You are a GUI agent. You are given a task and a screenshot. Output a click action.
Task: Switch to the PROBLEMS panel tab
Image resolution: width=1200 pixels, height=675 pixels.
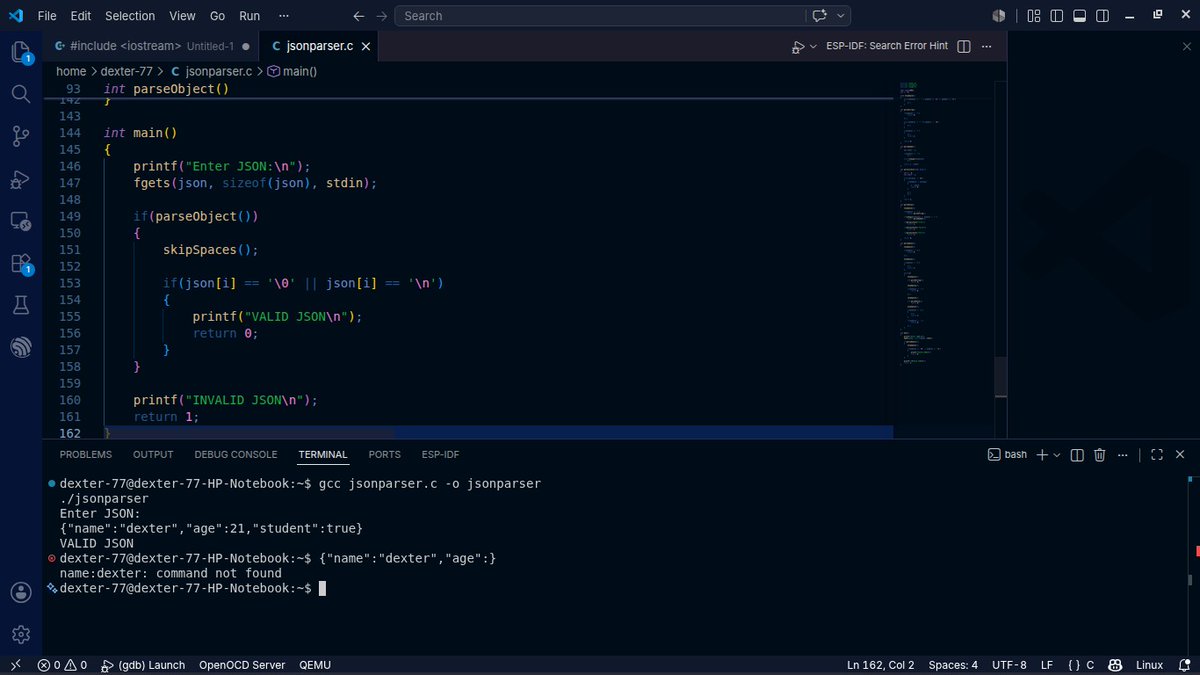tap(86, 454)
